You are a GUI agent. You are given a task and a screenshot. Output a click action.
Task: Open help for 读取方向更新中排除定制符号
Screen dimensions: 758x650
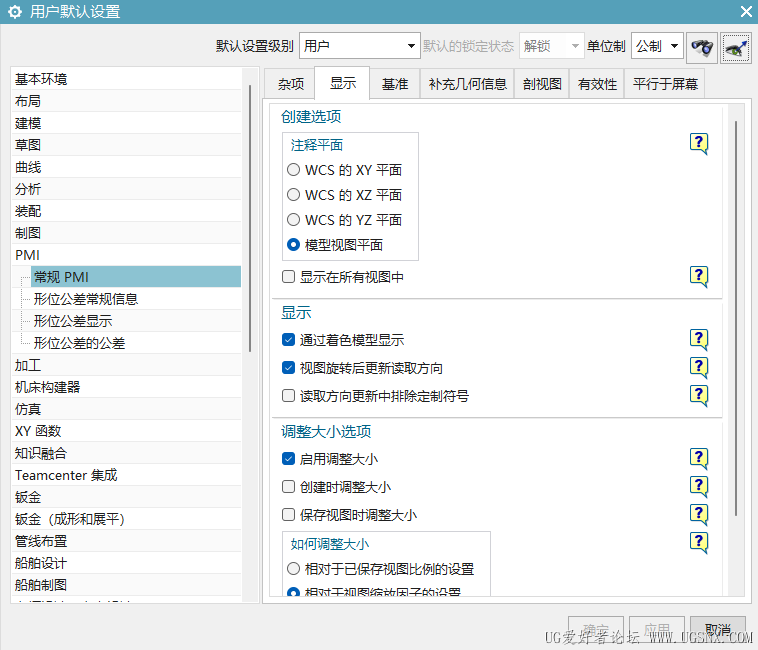[699, 396]
